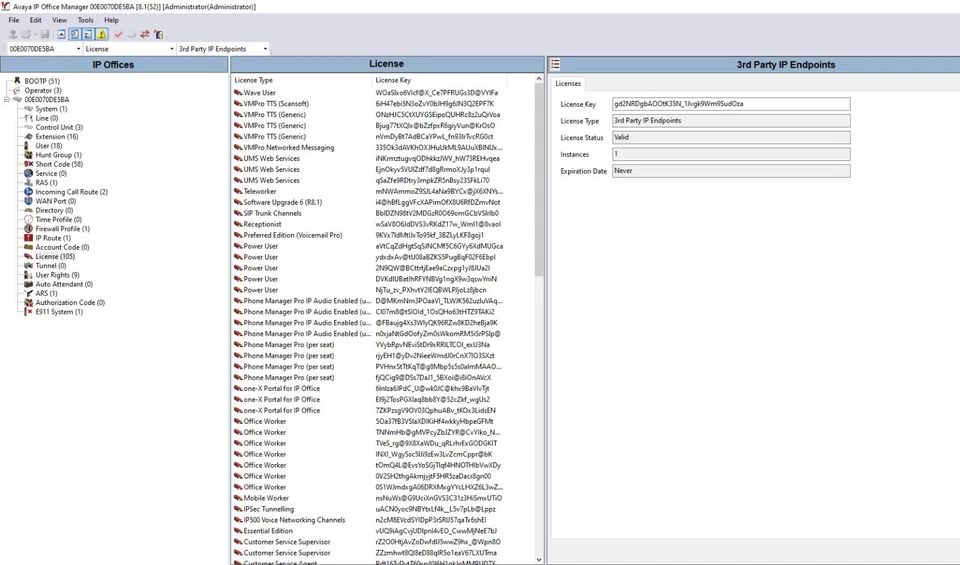
Task: Click the Directory (0) tree icon
Action: 28,210
